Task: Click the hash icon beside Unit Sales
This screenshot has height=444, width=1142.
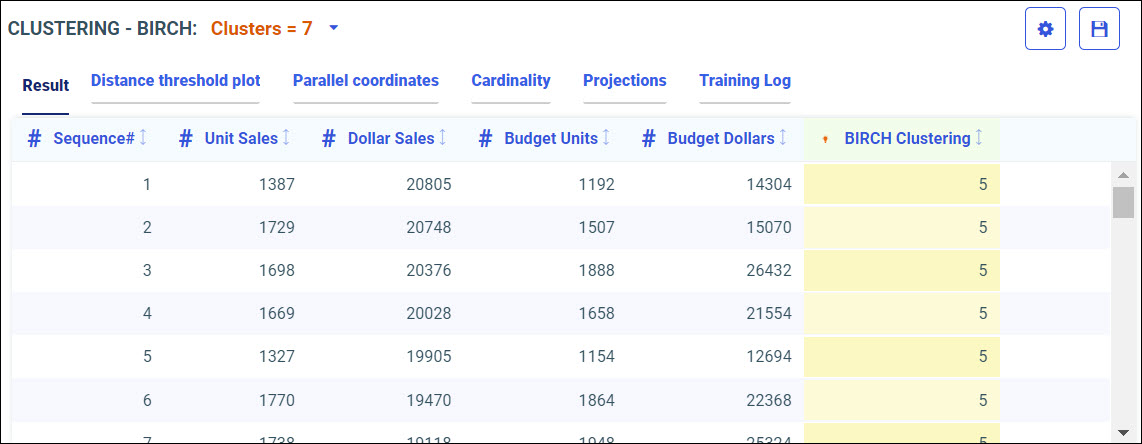Action: click(x=185, y=139)
